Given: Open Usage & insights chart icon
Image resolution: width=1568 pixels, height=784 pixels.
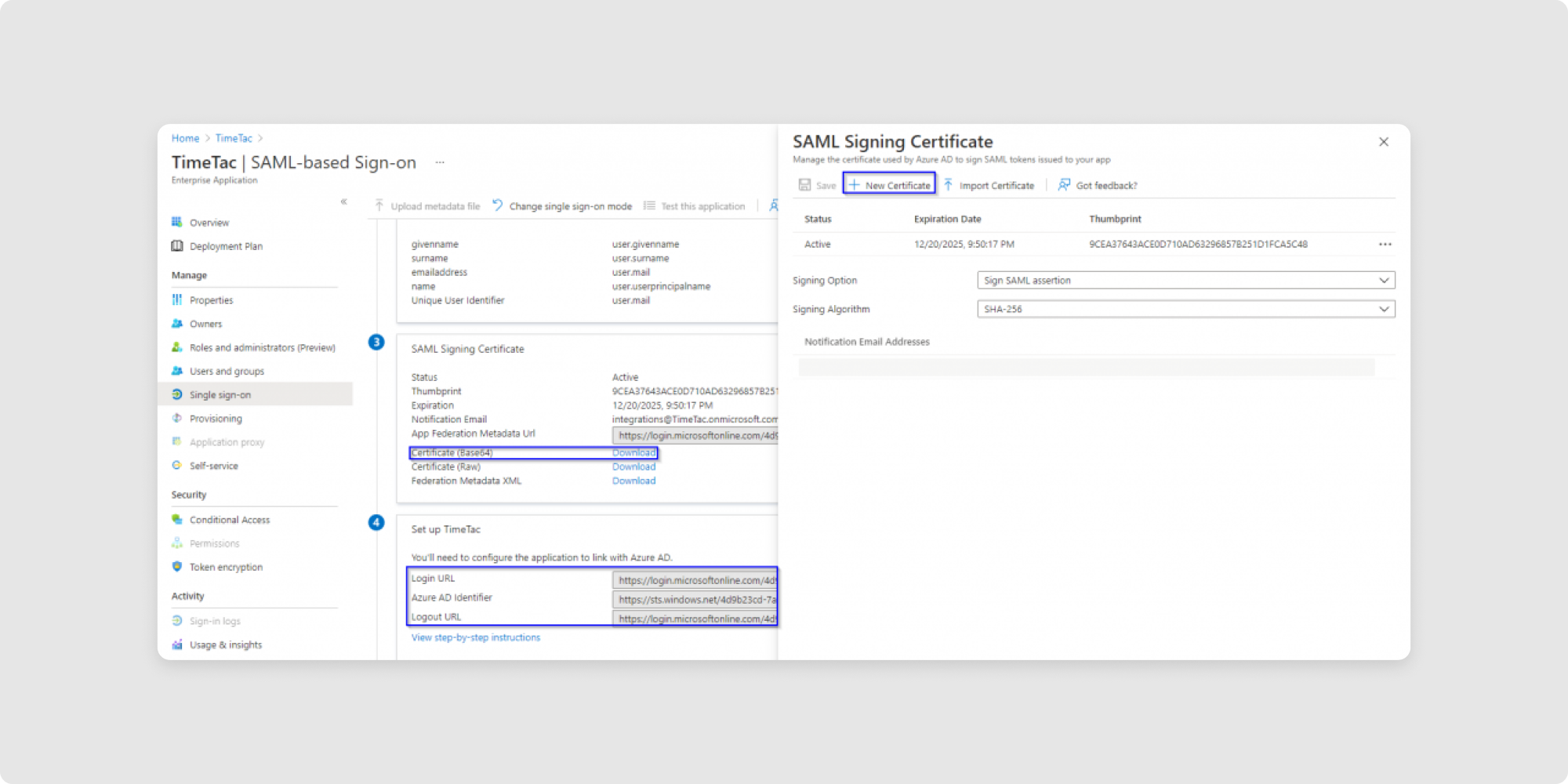Looking at the screenshot, I should (x=177, y=644).
